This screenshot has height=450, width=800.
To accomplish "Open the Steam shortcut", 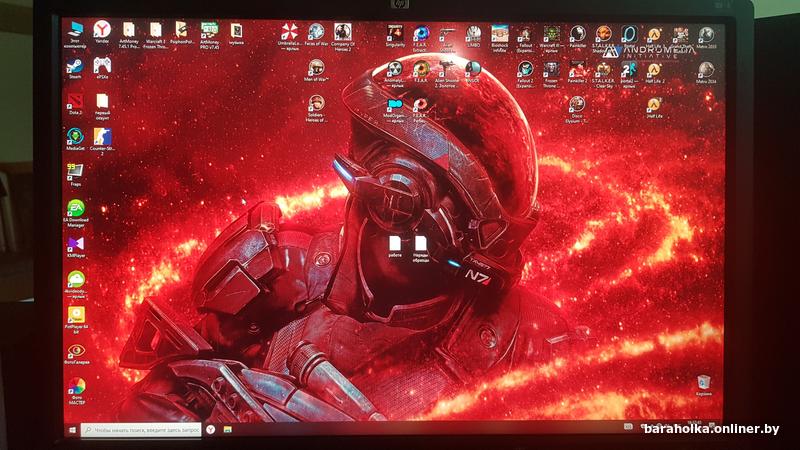I will (75, 66).
